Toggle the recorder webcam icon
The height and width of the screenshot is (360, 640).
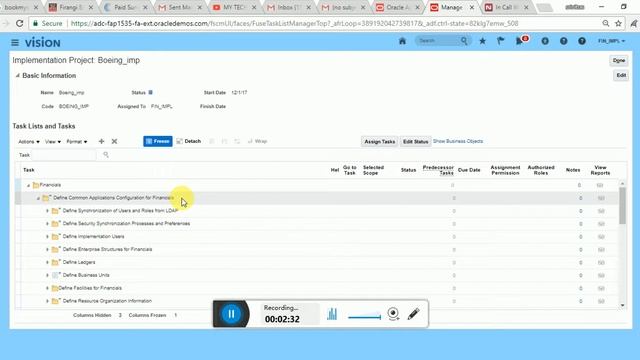coord(393,313)
